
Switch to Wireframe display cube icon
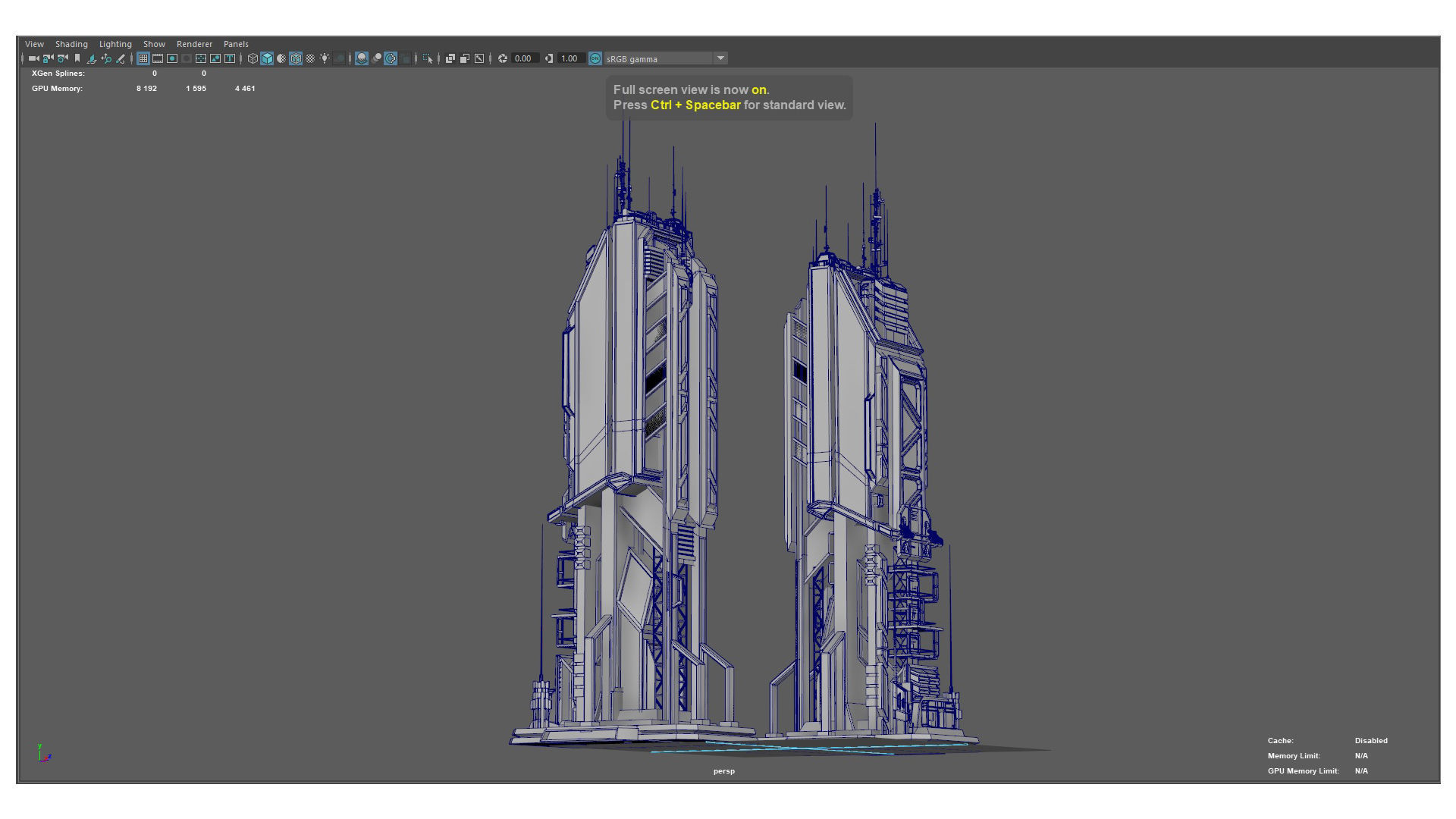tap(253, 58)
